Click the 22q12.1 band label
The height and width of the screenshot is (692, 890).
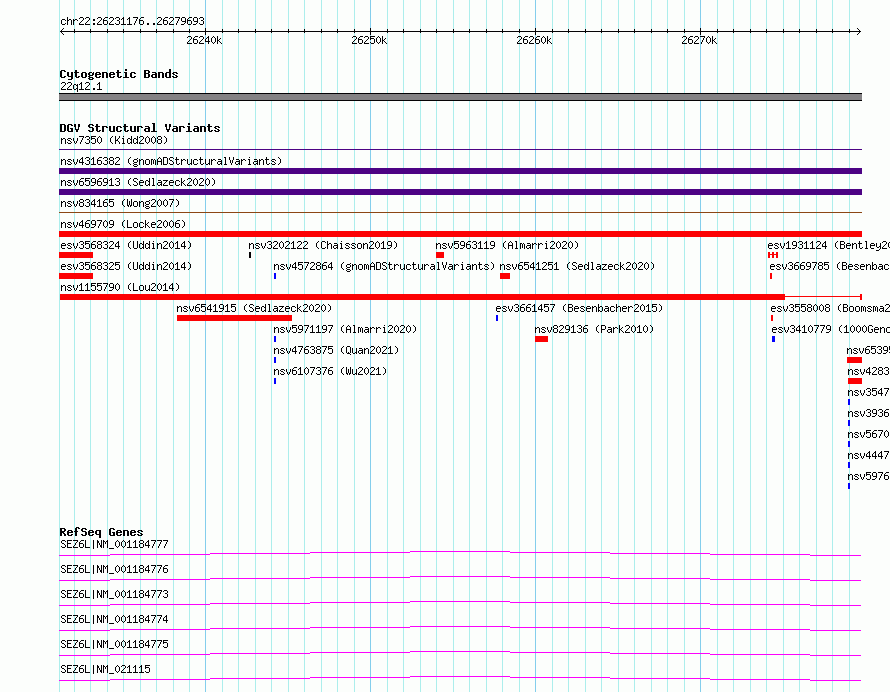coord(81,86)
